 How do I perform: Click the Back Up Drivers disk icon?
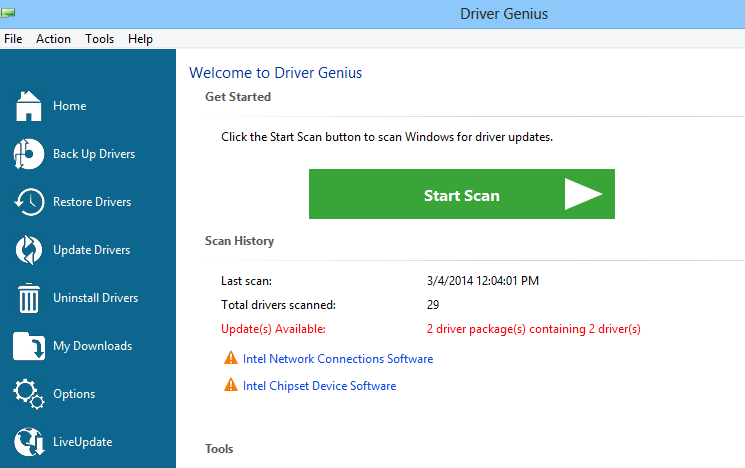[29, 154]
